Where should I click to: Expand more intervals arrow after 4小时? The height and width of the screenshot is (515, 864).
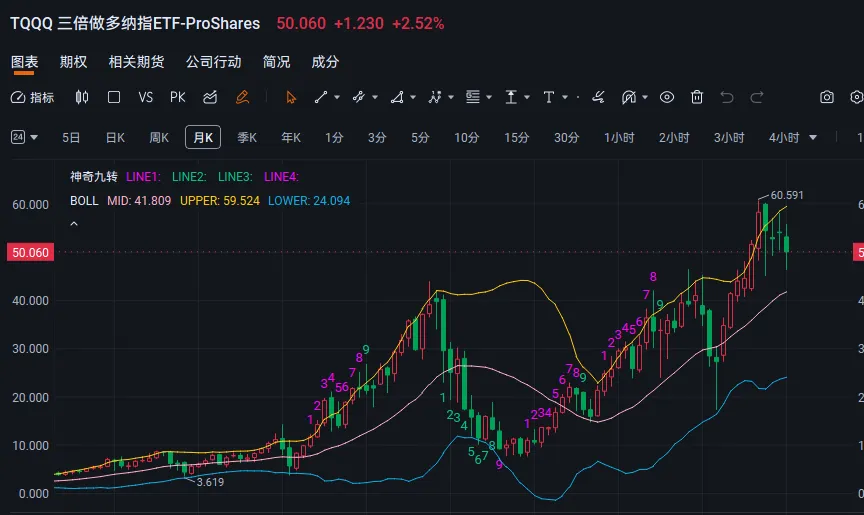(x=813, y=138)
